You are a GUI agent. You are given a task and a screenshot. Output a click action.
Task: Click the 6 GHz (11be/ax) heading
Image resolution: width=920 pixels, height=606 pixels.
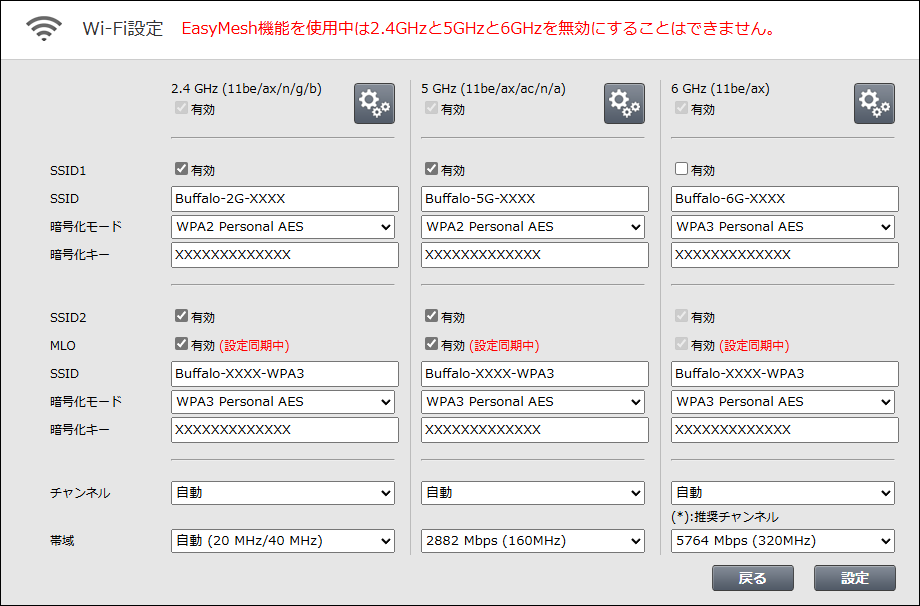721,89
